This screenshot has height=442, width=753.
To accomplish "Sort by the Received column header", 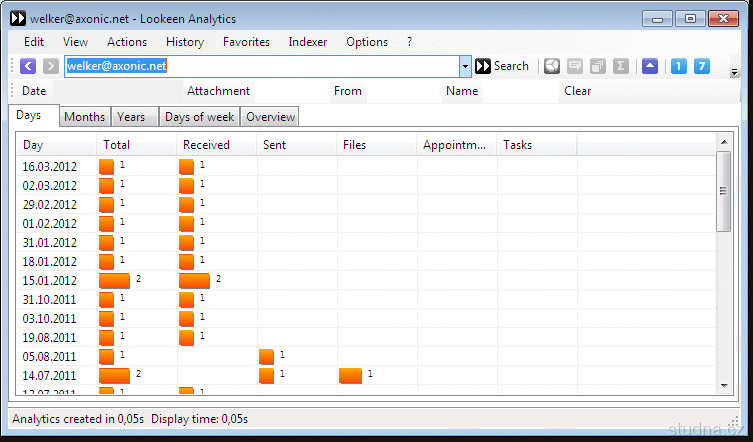I will pyautogui.click(x=217, y=145).
